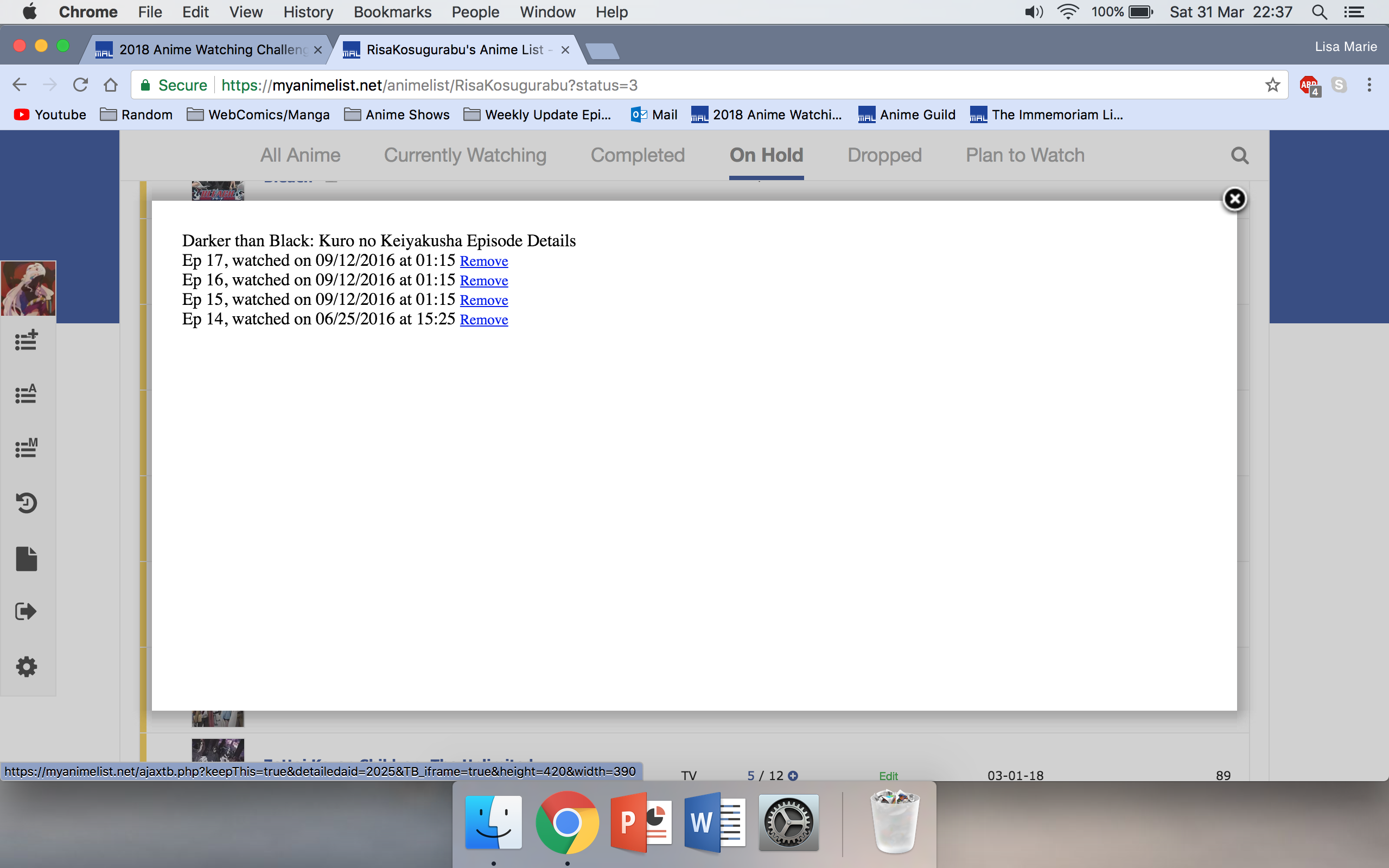Remove Ep 14 watch record
The height and width of the screenshot is (868, 1389).
pos(483,320)
